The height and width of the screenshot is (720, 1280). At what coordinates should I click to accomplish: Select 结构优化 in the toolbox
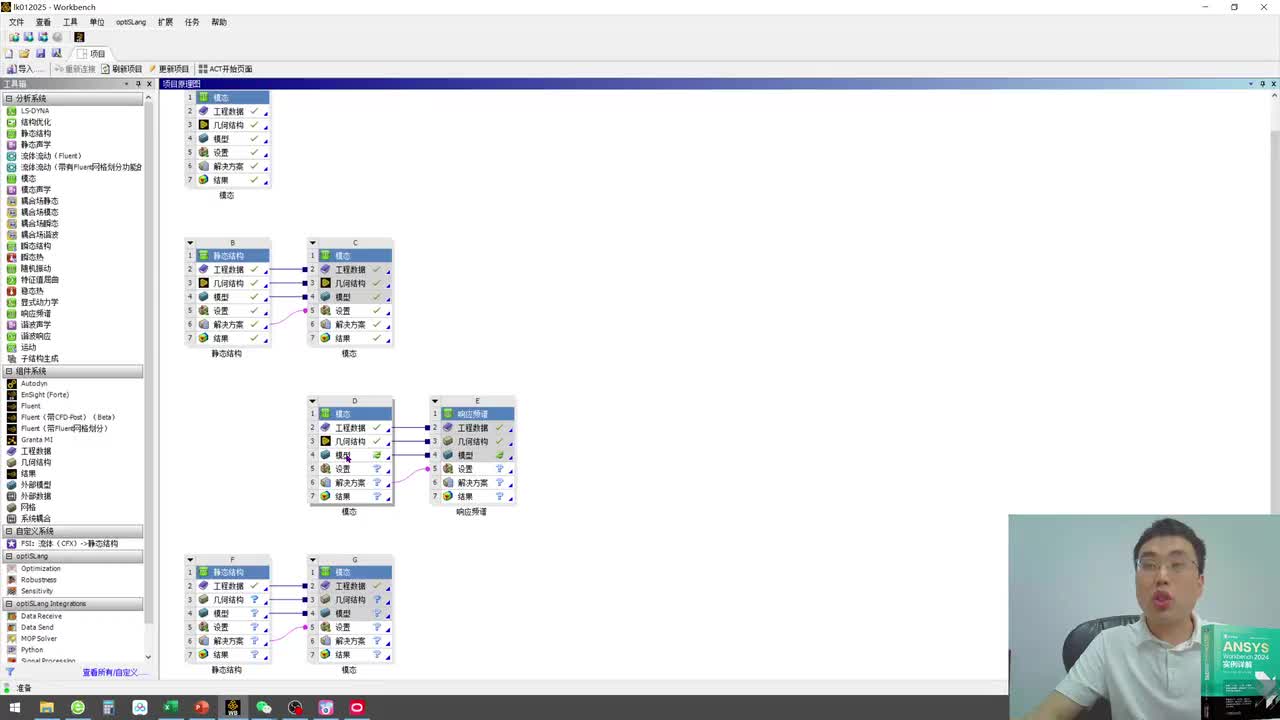click(x=35, y=122)
